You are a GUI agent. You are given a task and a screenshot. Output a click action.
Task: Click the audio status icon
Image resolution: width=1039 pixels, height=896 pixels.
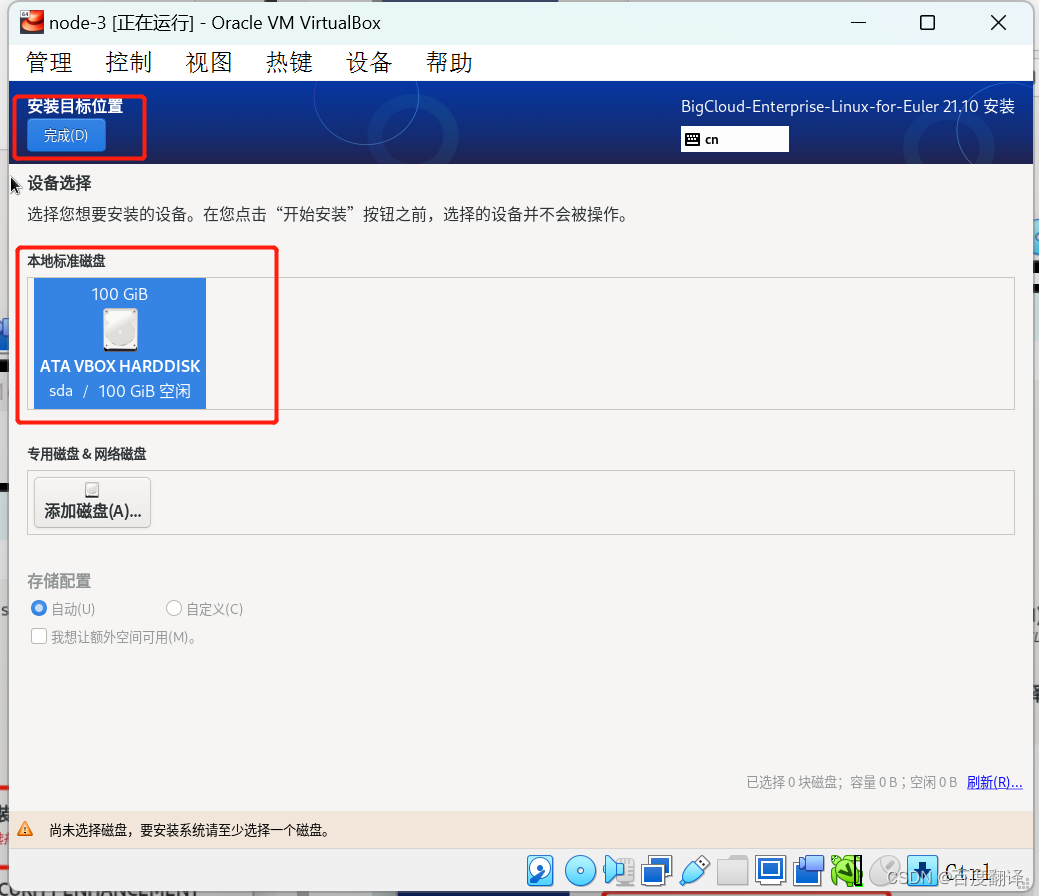[619, 871]
